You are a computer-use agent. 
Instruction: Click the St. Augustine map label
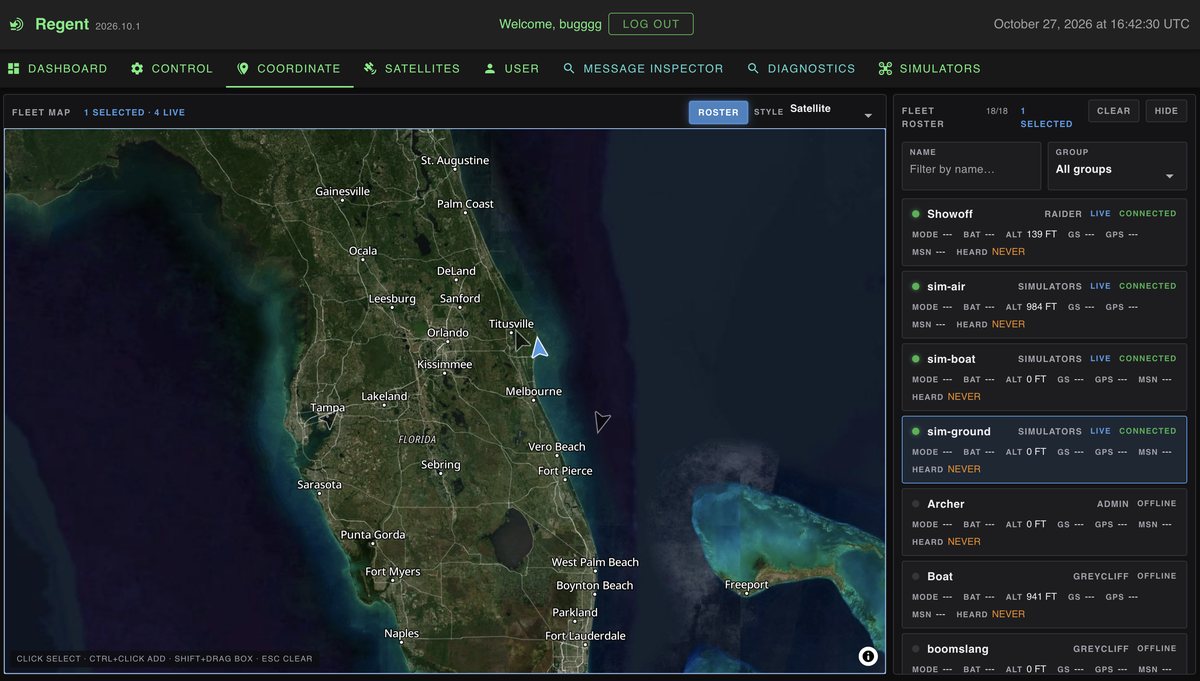[455, 161]
